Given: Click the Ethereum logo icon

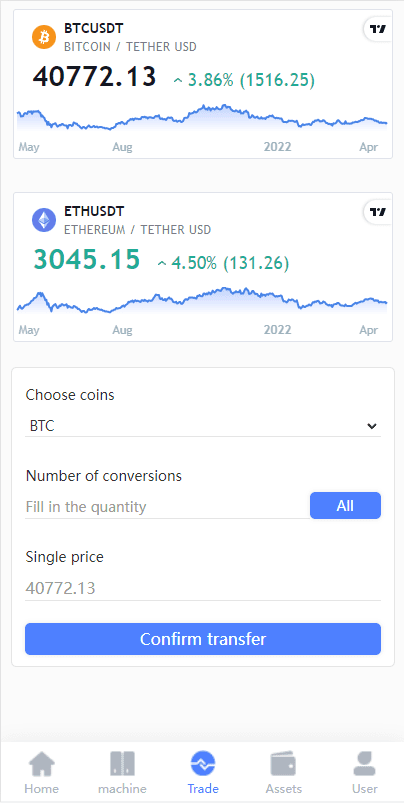Looking at the screenshot, I should (x=44, y=221).
